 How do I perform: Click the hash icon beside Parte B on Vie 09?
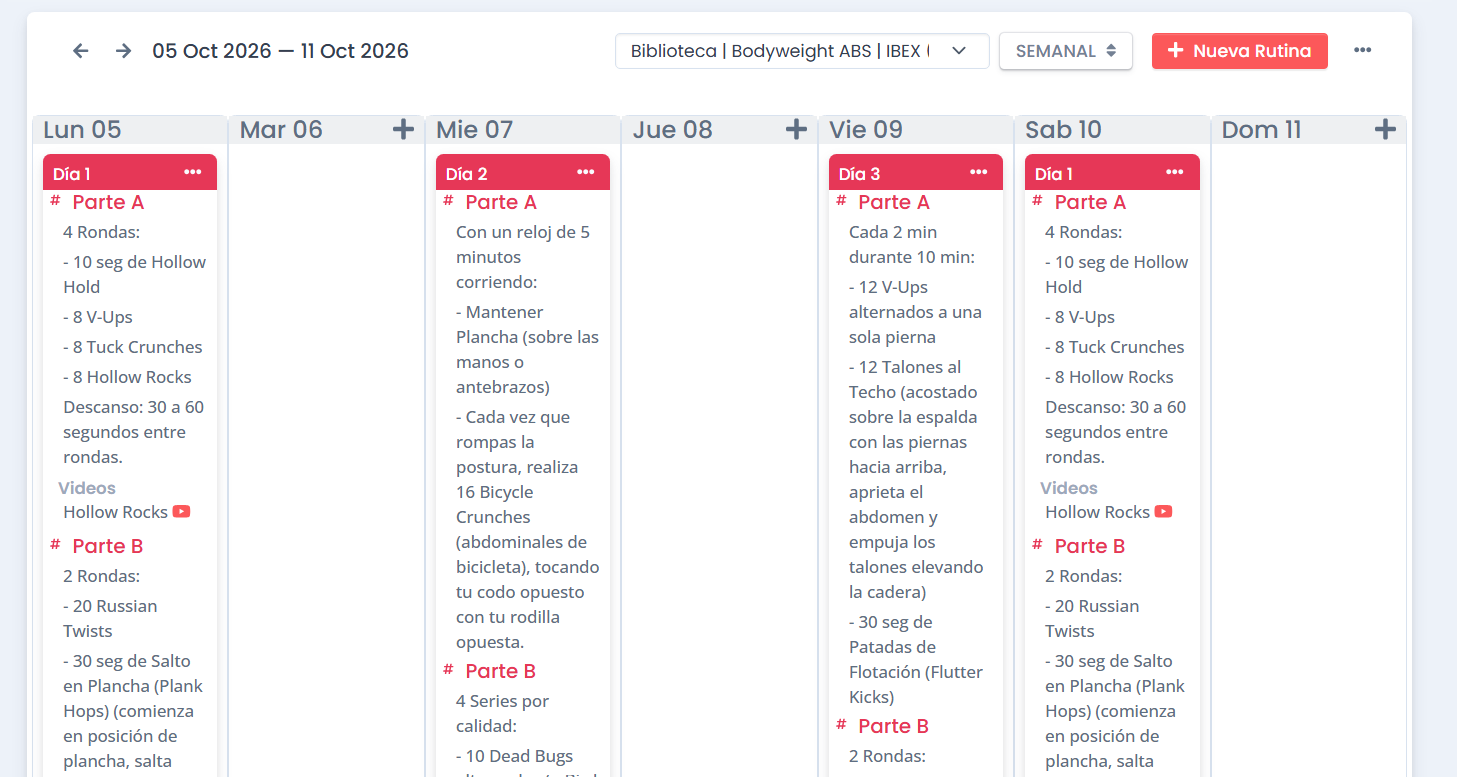pos(841,725)
